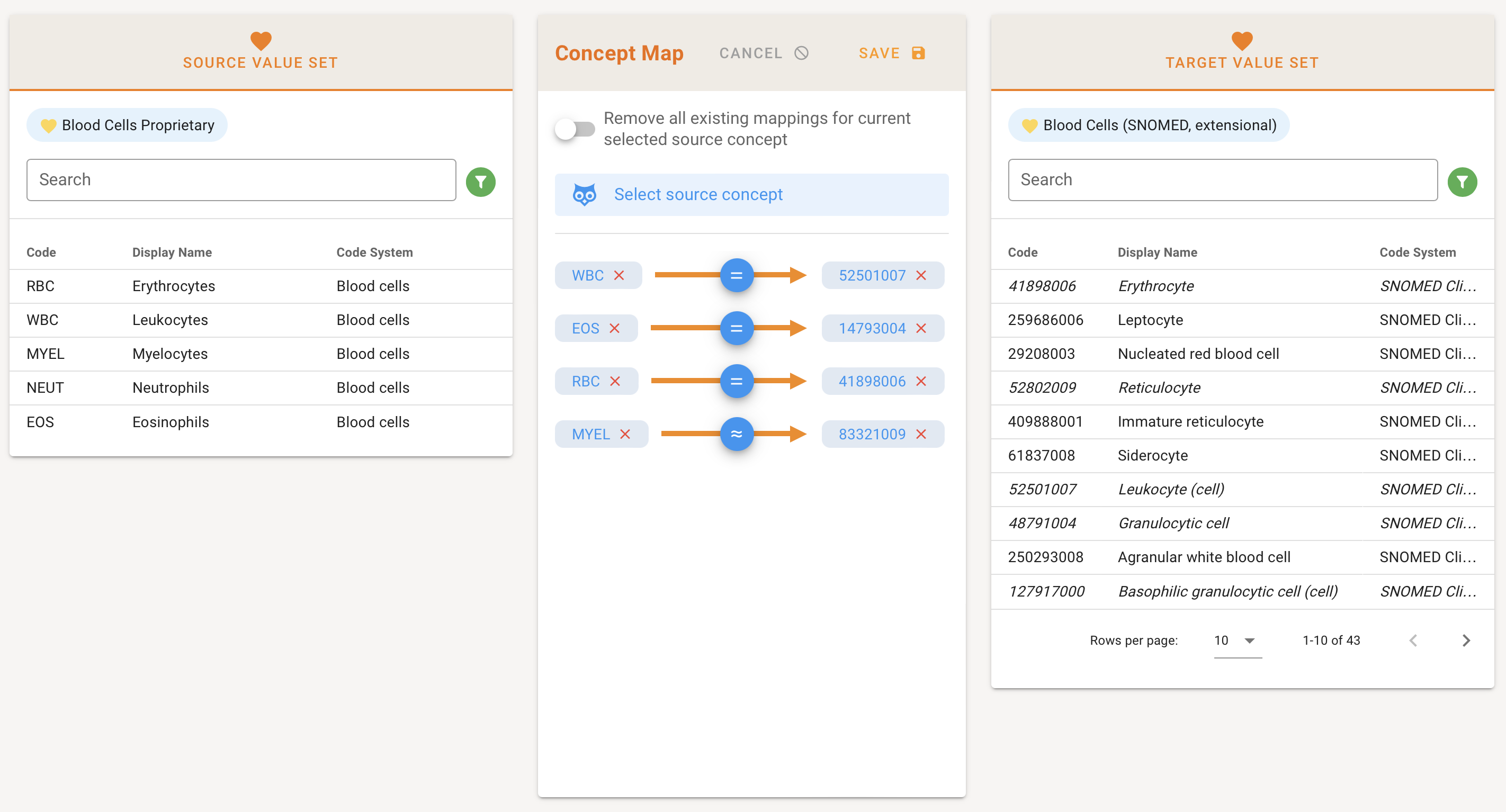Click the Blood Cells (SNOMED, extensional) chip
This screenshot has width=1506, height=812.
[1148, 125]
